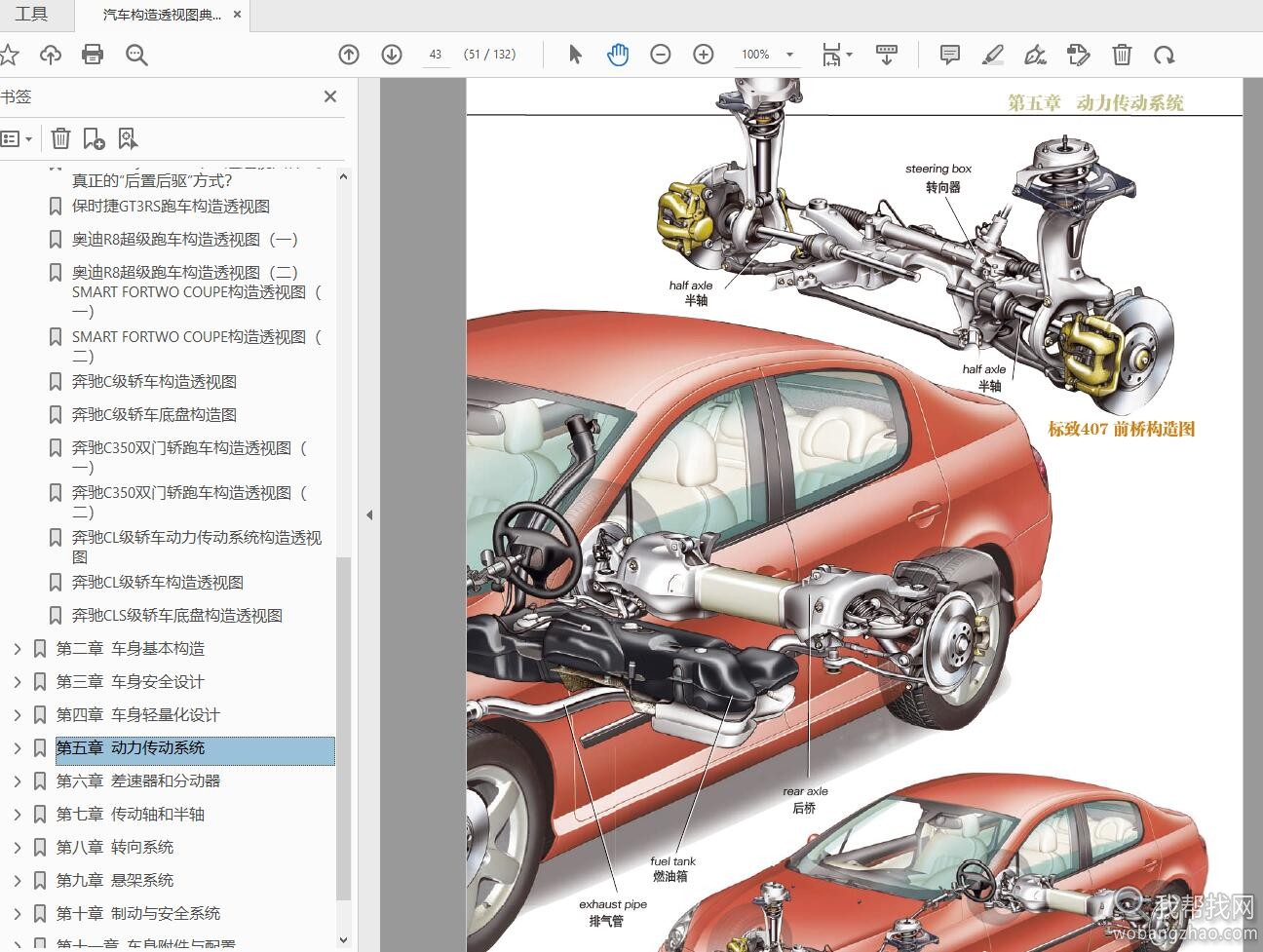Open bookmark 奔驰C级轿车底盘构造图
The height and width of the screenshot is (952, 1263).
click(154, 415)
